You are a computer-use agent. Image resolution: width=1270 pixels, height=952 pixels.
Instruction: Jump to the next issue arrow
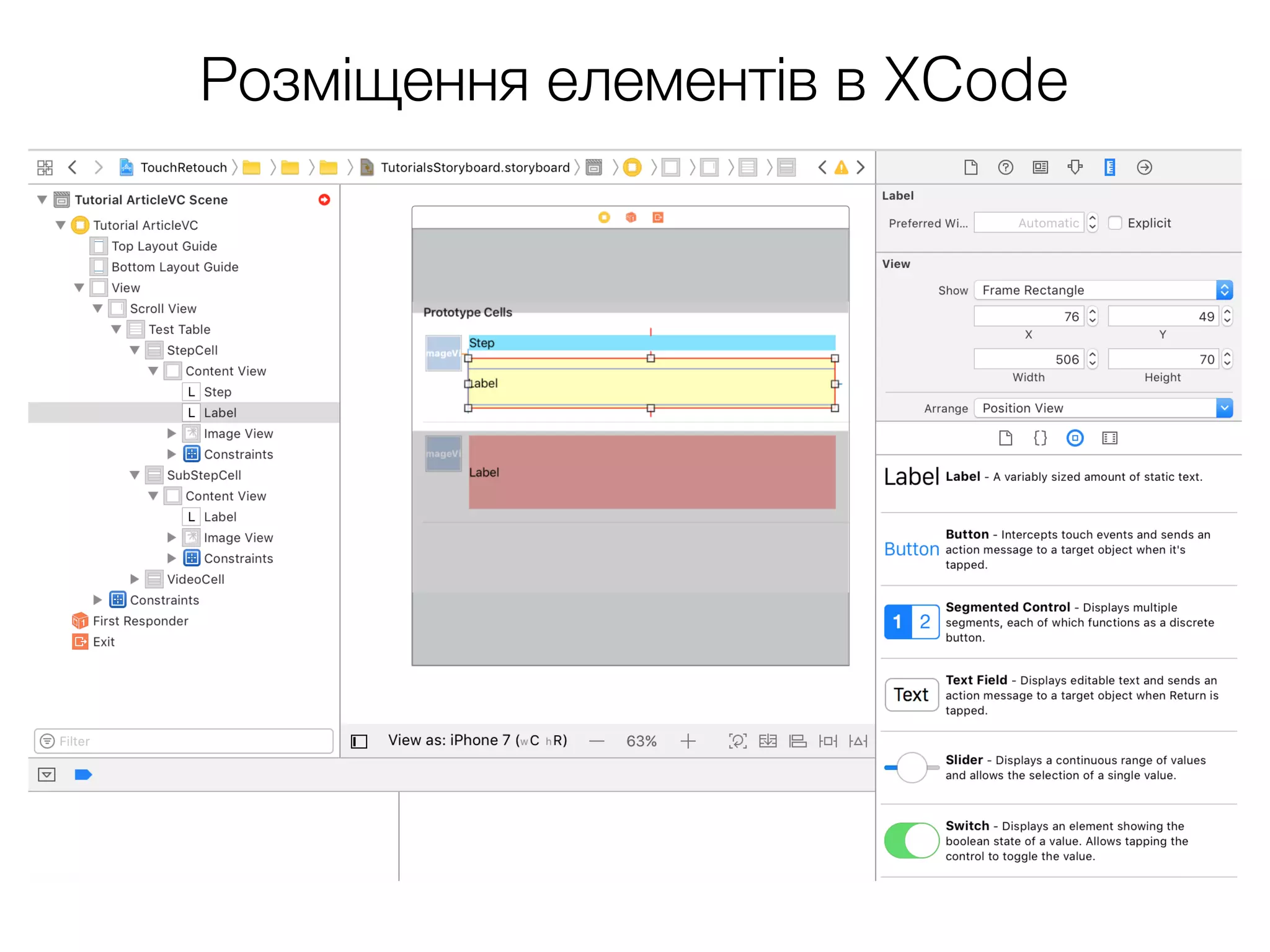(x=861, y=167)
